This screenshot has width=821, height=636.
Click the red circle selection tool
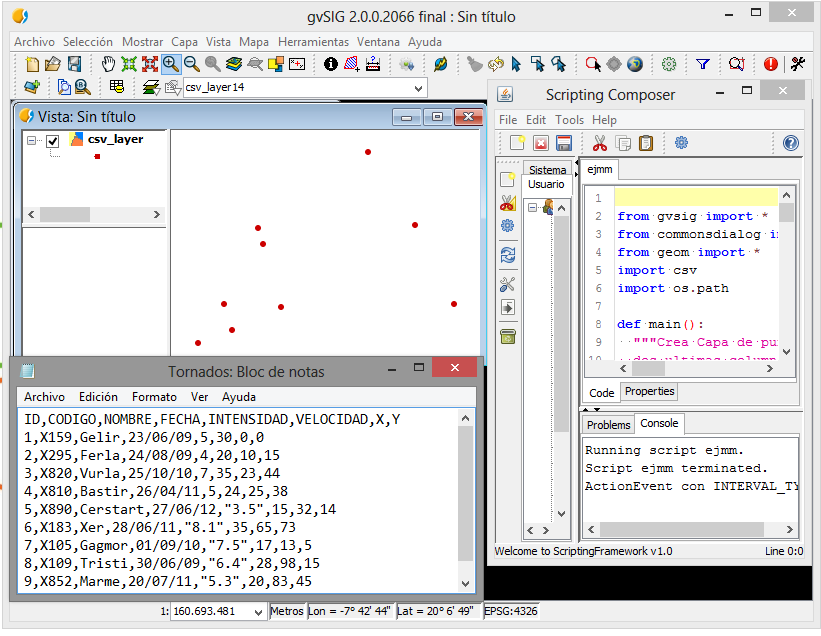593,64
